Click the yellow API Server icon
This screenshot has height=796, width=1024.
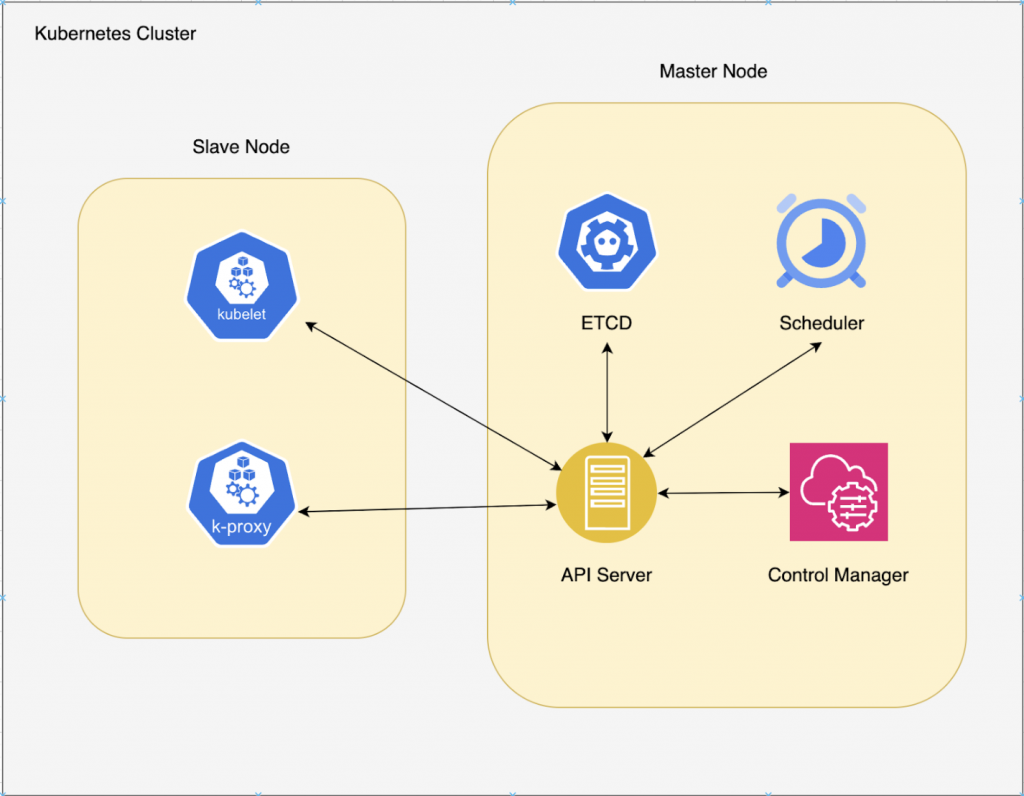(606, 492)
